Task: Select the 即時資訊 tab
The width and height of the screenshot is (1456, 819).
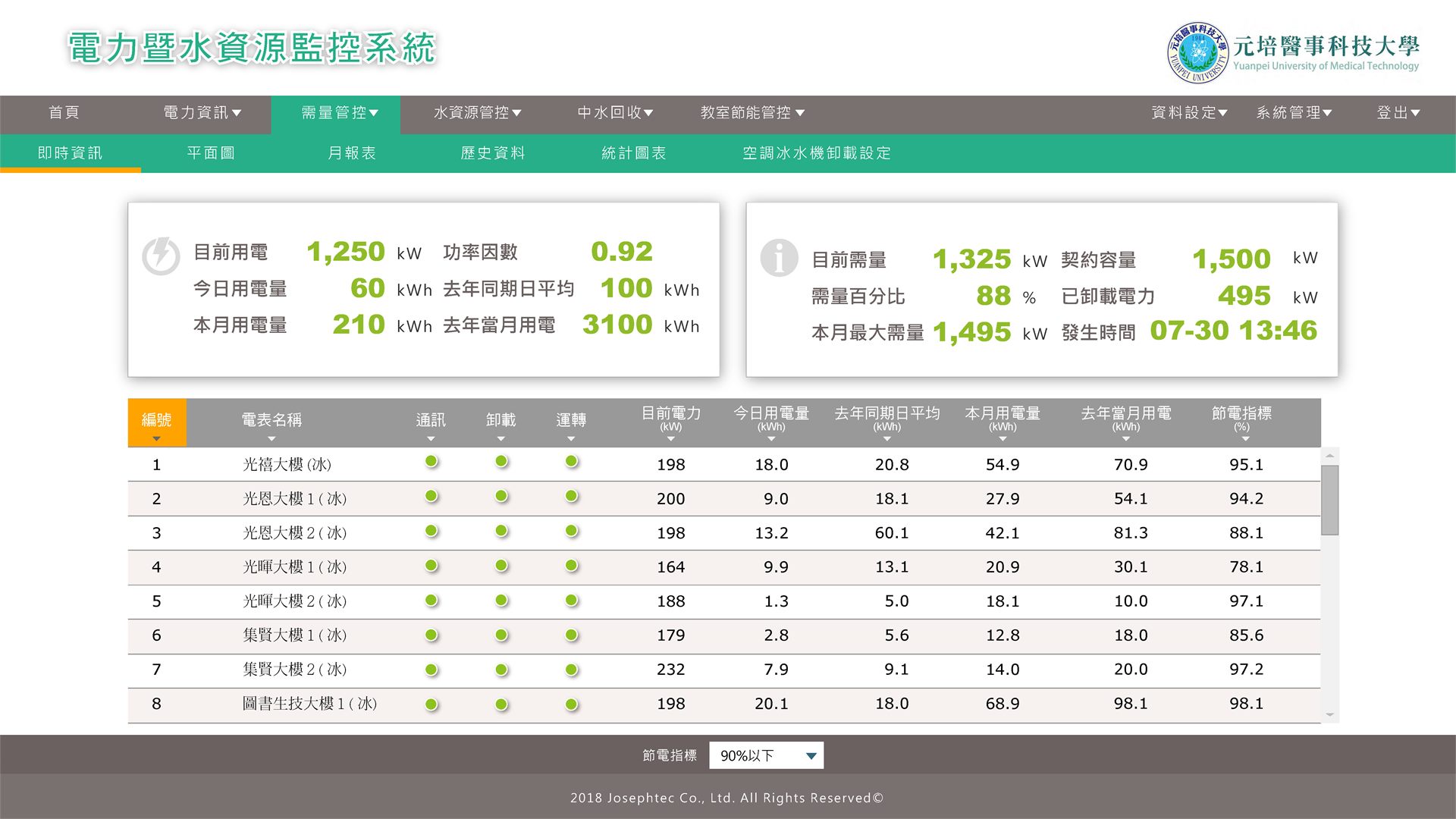Action: point(70,153)
